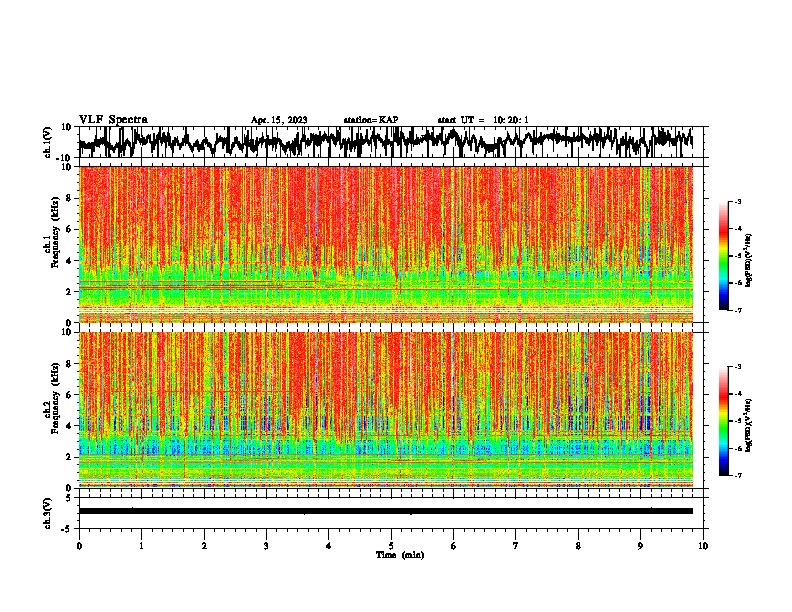Click the "-3" label on ch.2 color scale
Image resolution: width=792 pixels, height=612 pixels.
tap(738, 367)
